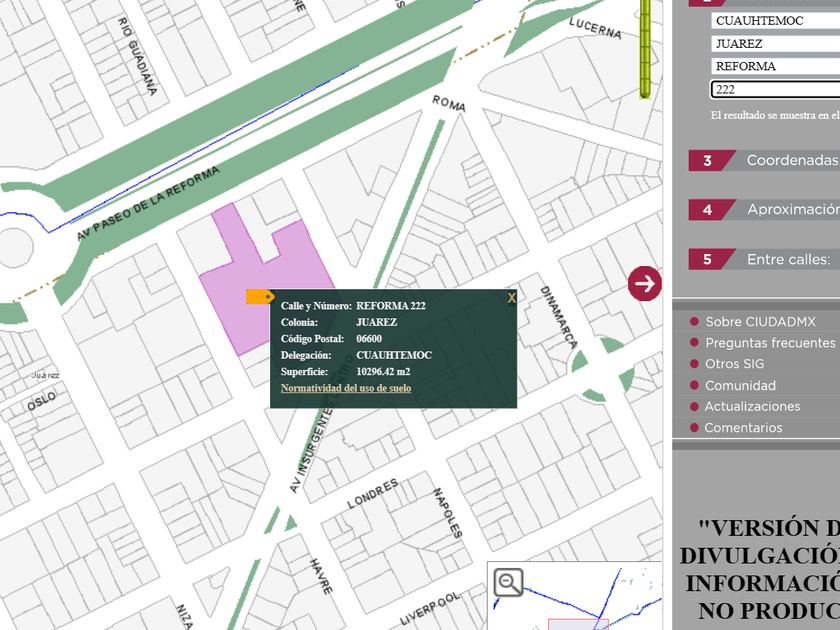Expand section 5 Entre calles
The height and width of the screenshot is (630, 840).
pyautogui.click(x=764, y=259)
